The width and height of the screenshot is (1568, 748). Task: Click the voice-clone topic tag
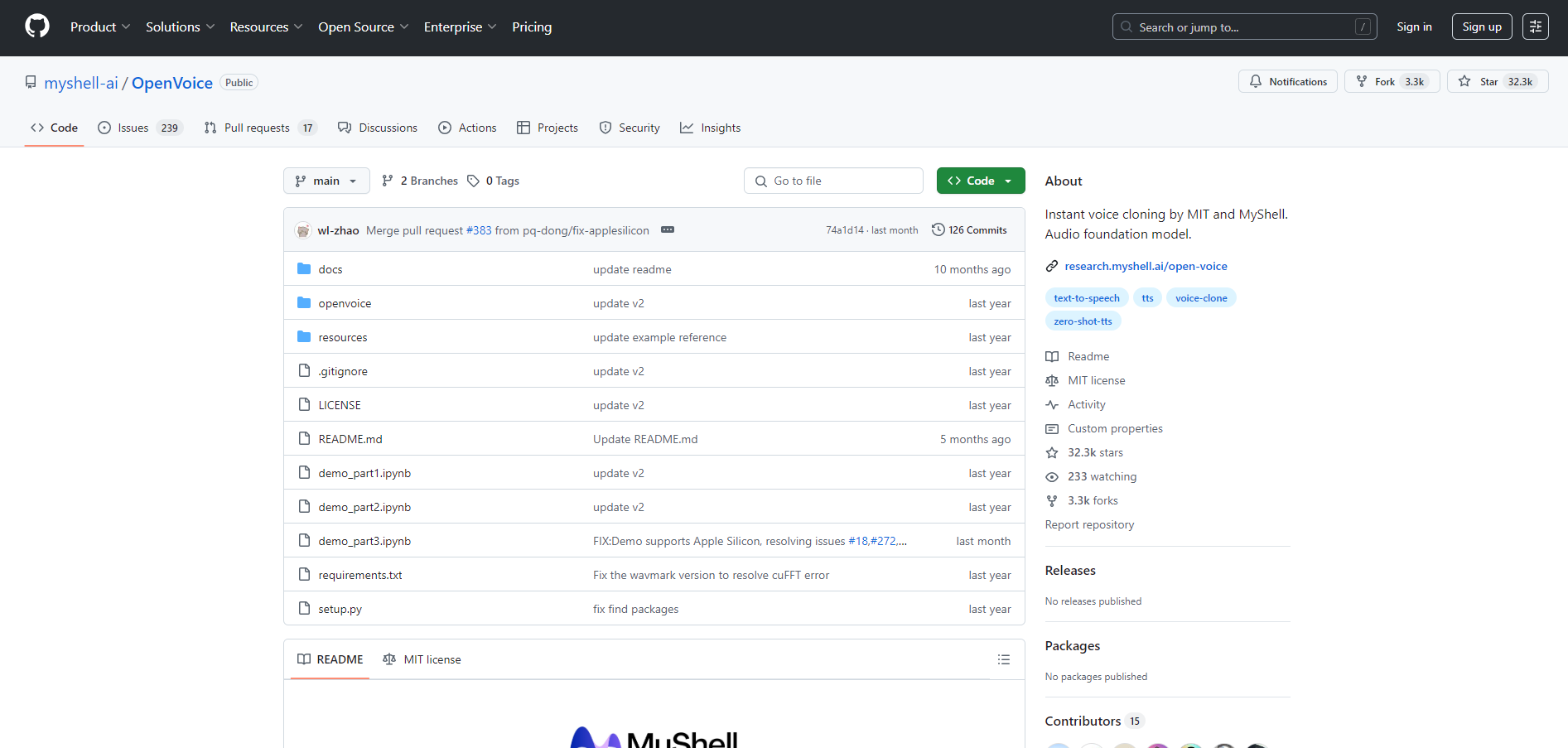click(1201, 298)
